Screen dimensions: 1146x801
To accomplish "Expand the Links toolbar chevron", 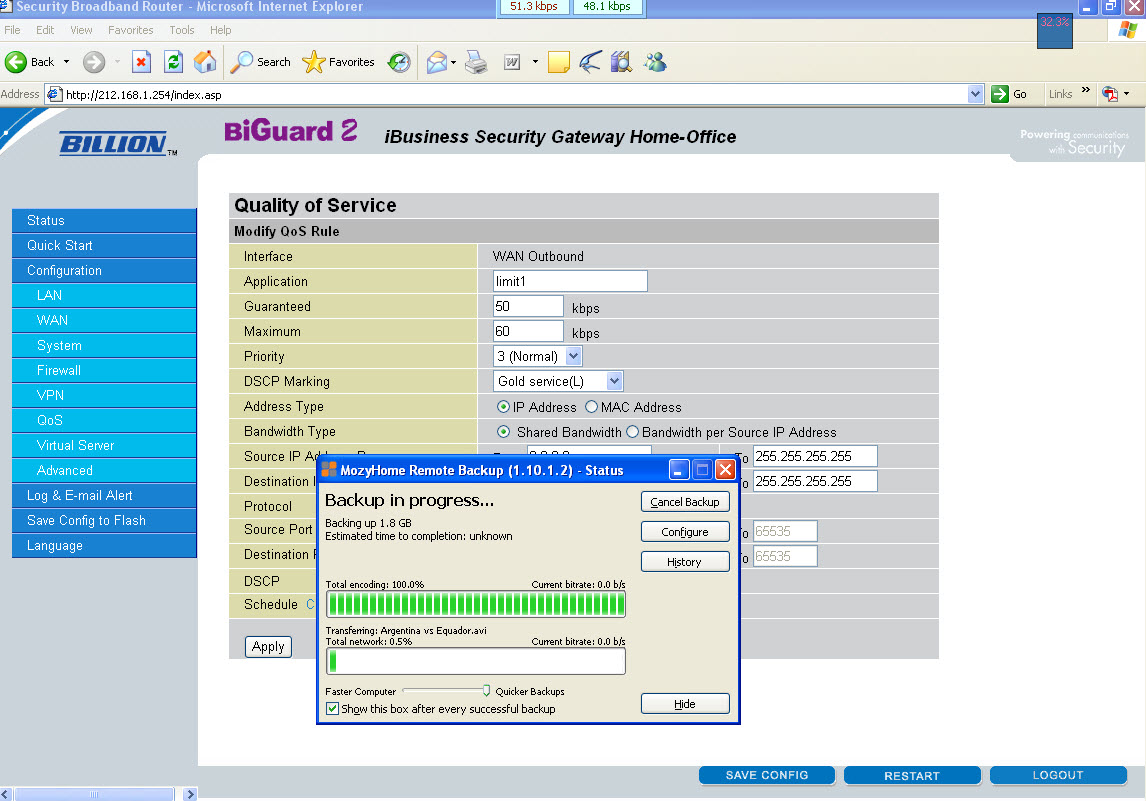I will (1085, 91).
